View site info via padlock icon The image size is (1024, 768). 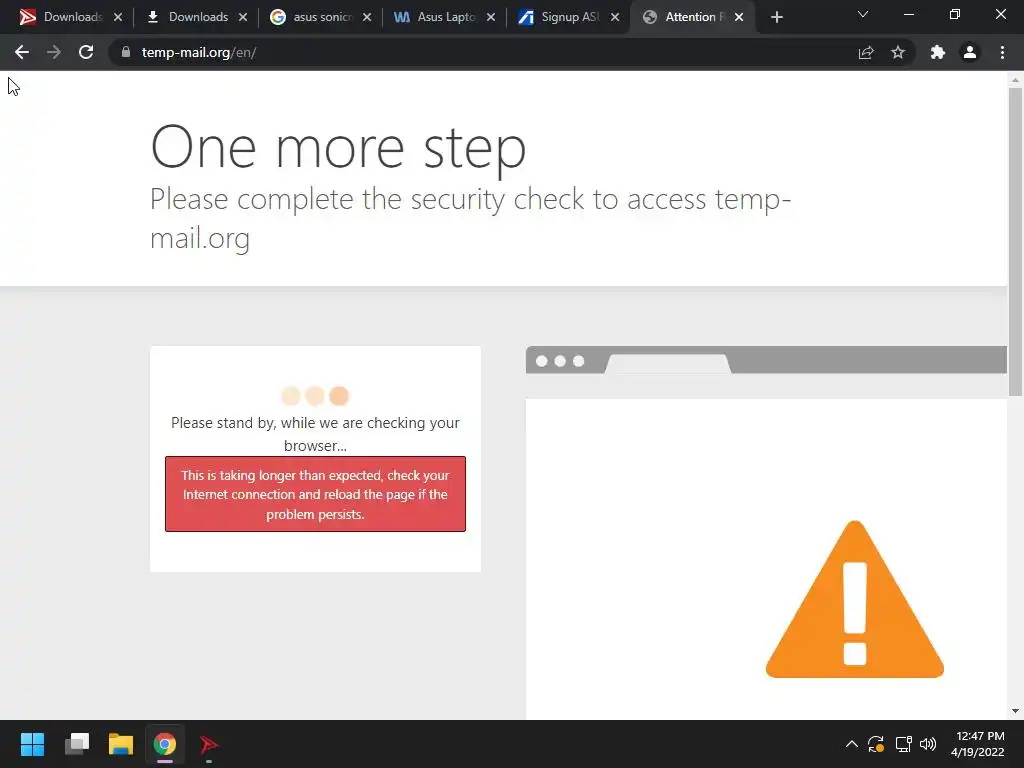126,52
